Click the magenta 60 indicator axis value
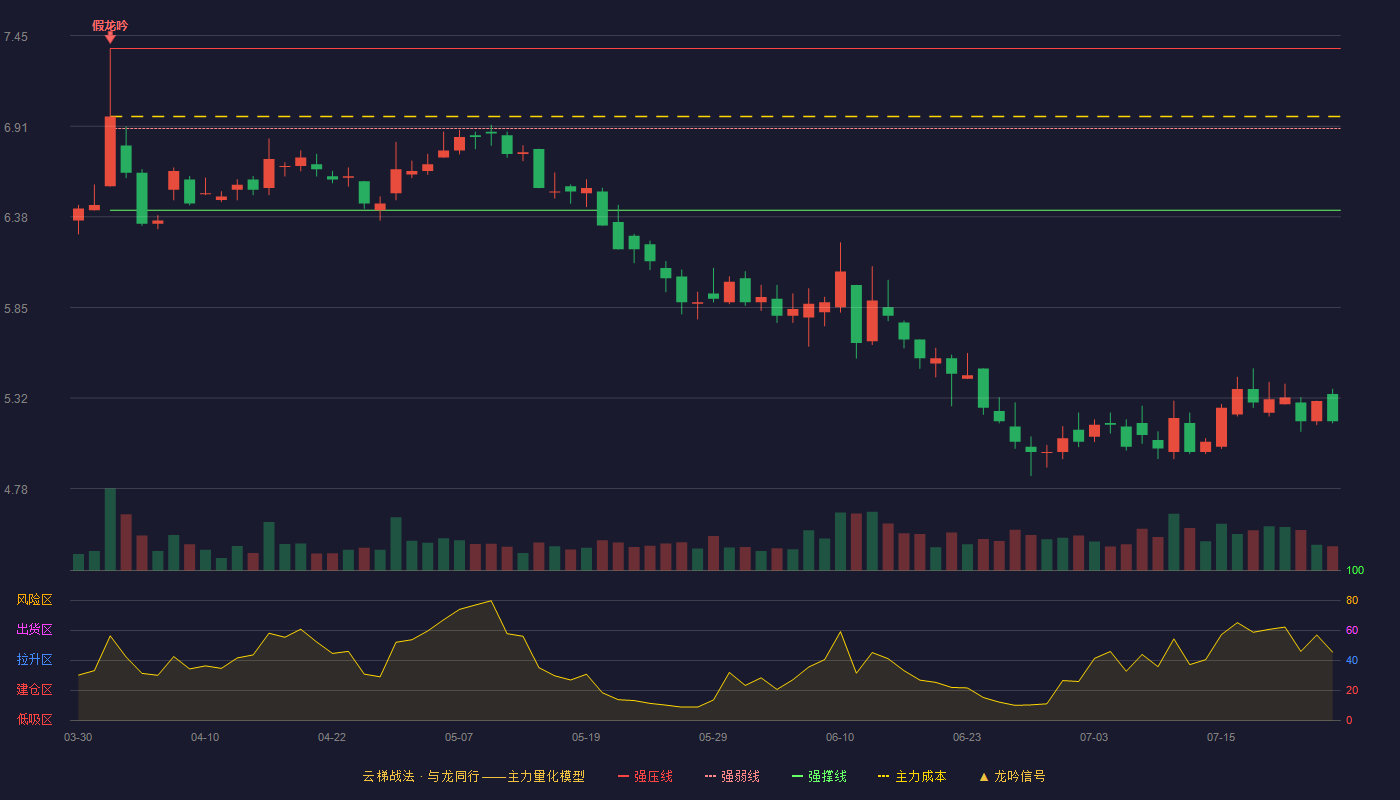Image resolution: width=1400 pixels, height=800 pixels. point(1352,630)
